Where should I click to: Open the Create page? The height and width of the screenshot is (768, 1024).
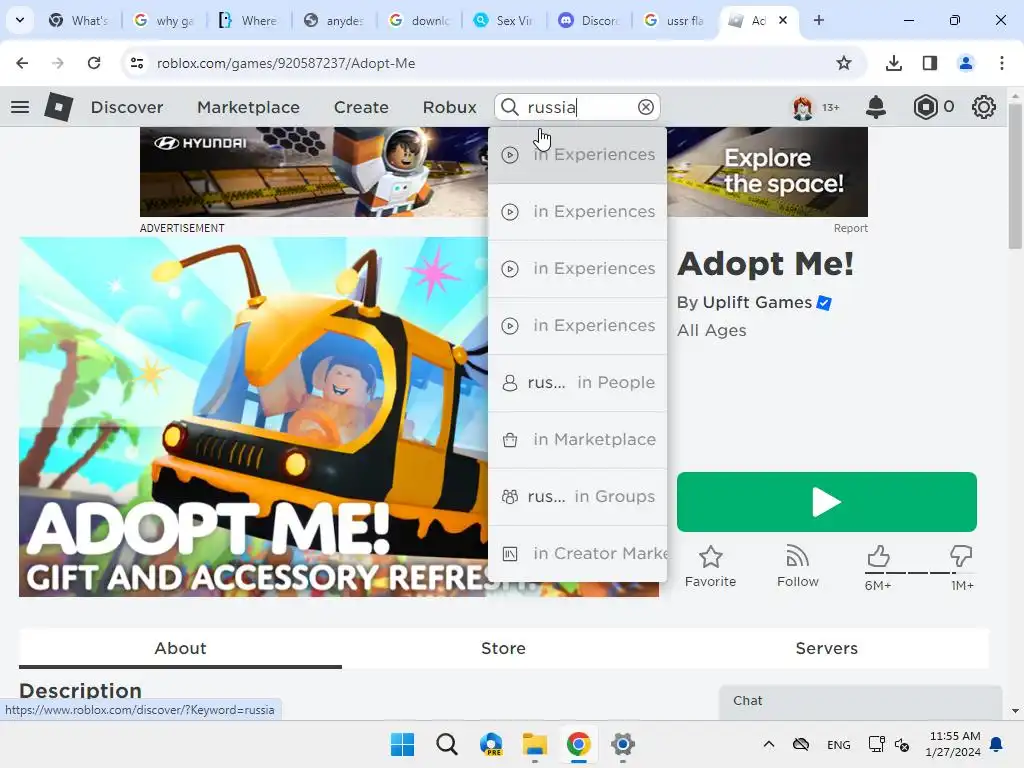(x=361, y=107)
